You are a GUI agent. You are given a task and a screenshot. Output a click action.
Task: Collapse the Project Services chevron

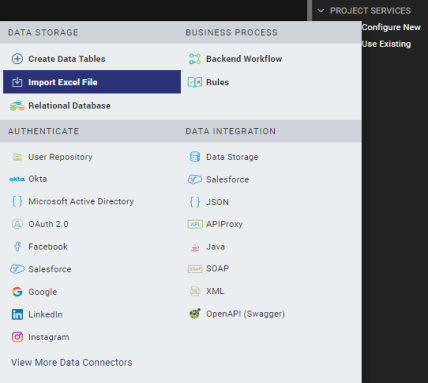[x=321, y=11]
